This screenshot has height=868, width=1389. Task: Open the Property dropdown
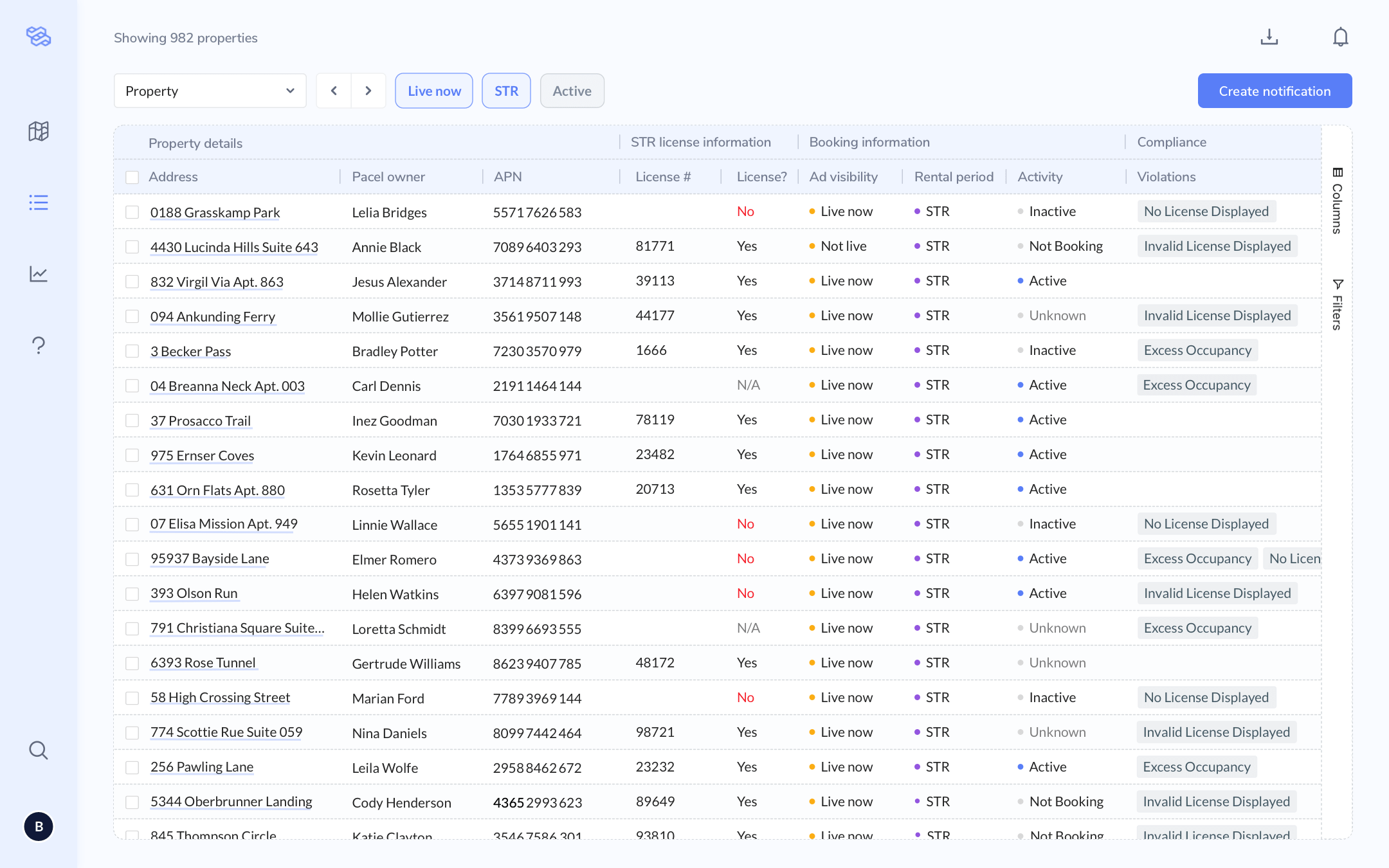210,91
